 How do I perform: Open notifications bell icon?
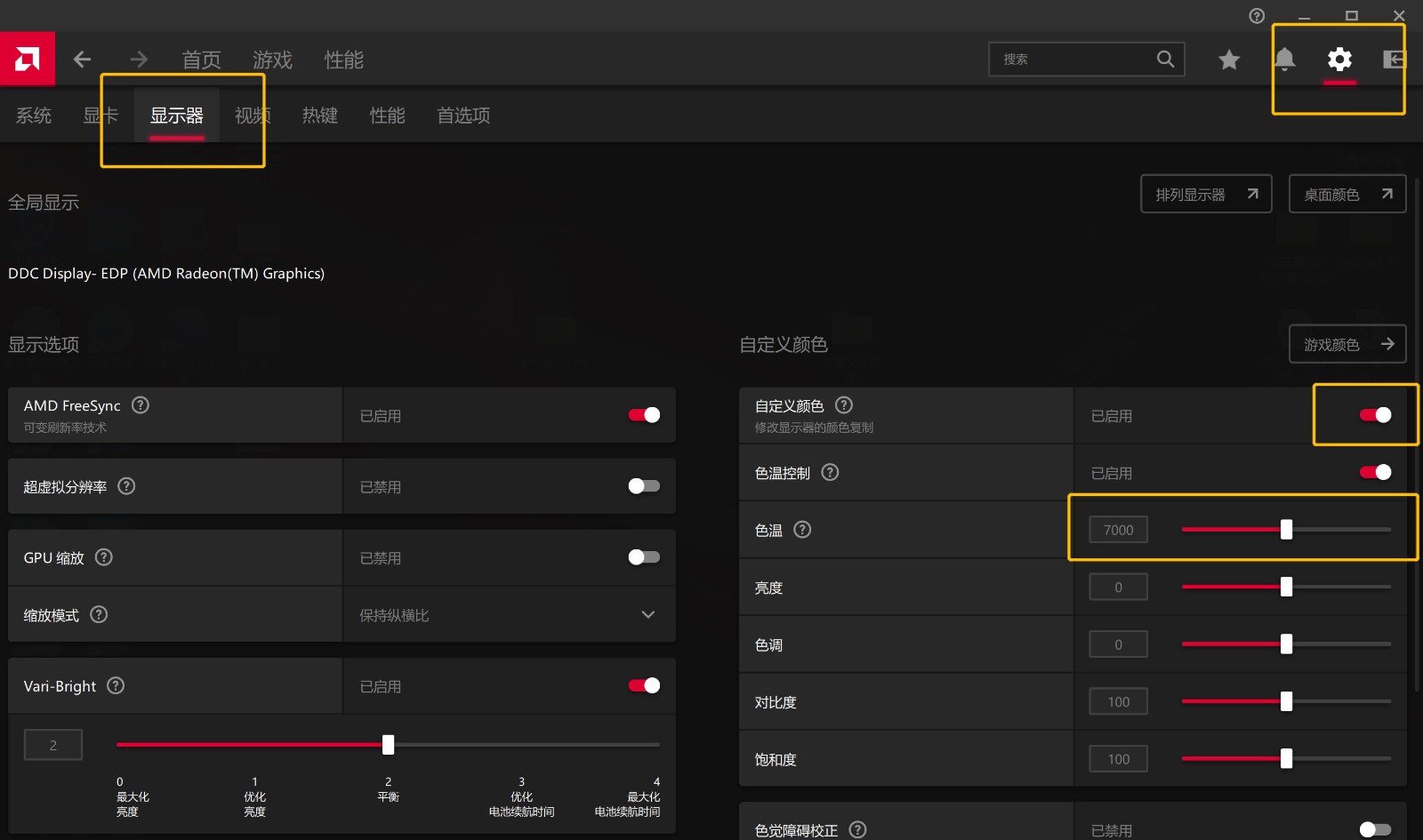(x=1284, y=60)
